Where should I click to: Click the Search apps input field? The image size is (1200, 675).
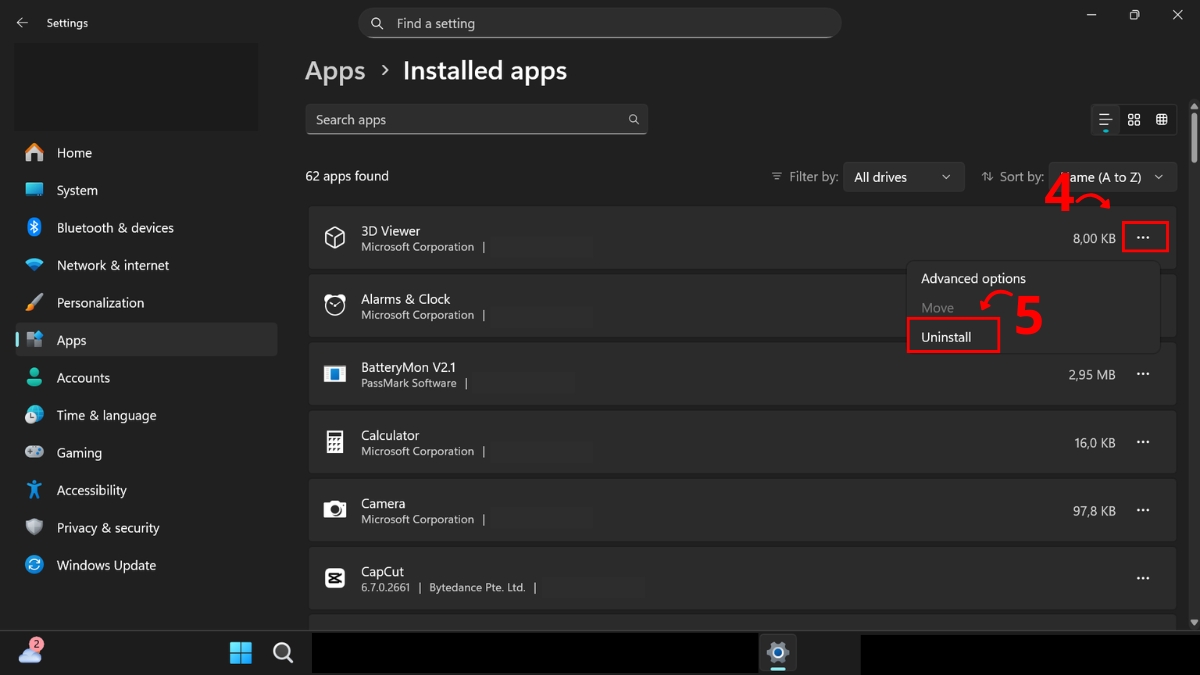[476, 119]
